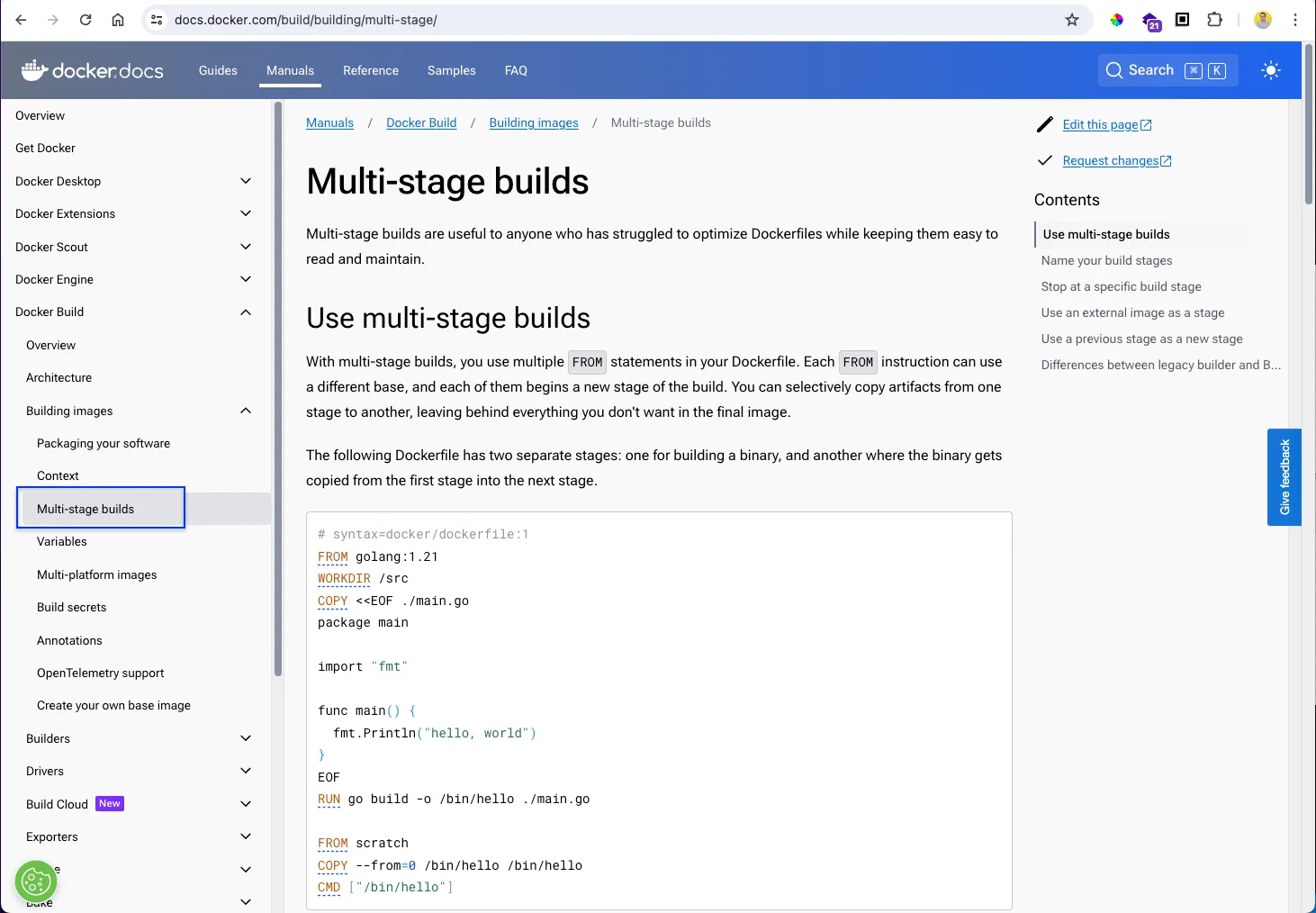Click Manuals breadcrumb link
This screenshot has width=1316, height=913.
[x=329, y=122]
